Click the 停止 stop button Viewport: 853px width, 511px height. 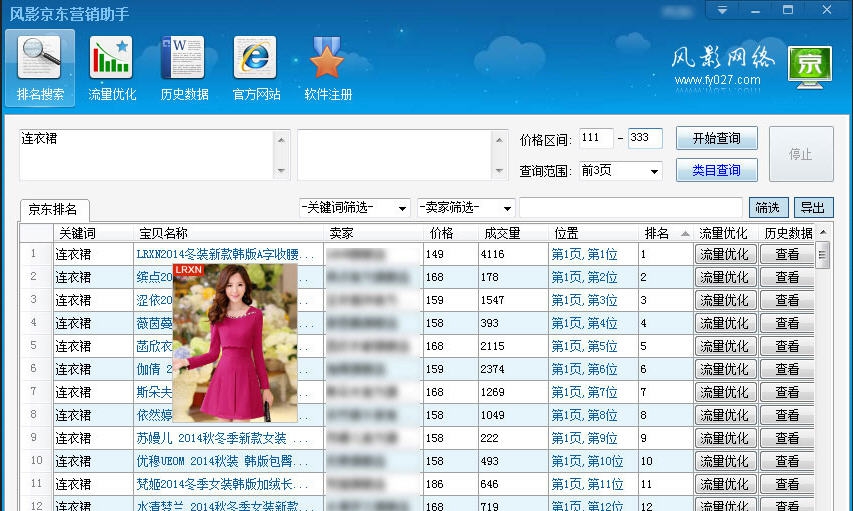(801, 154)
